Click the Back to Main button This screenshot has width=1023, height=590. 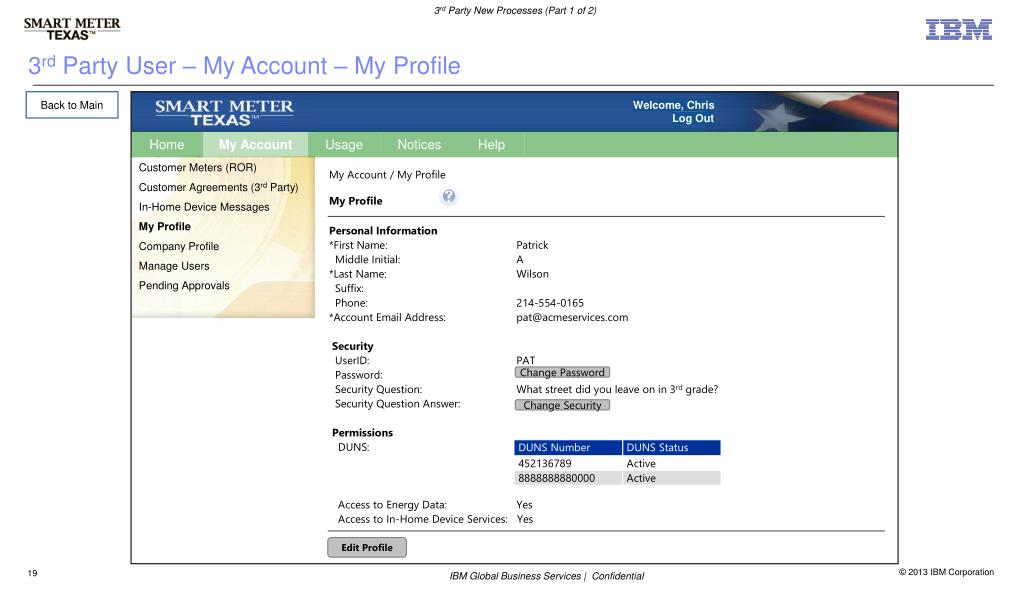click(x=72, y=105)
